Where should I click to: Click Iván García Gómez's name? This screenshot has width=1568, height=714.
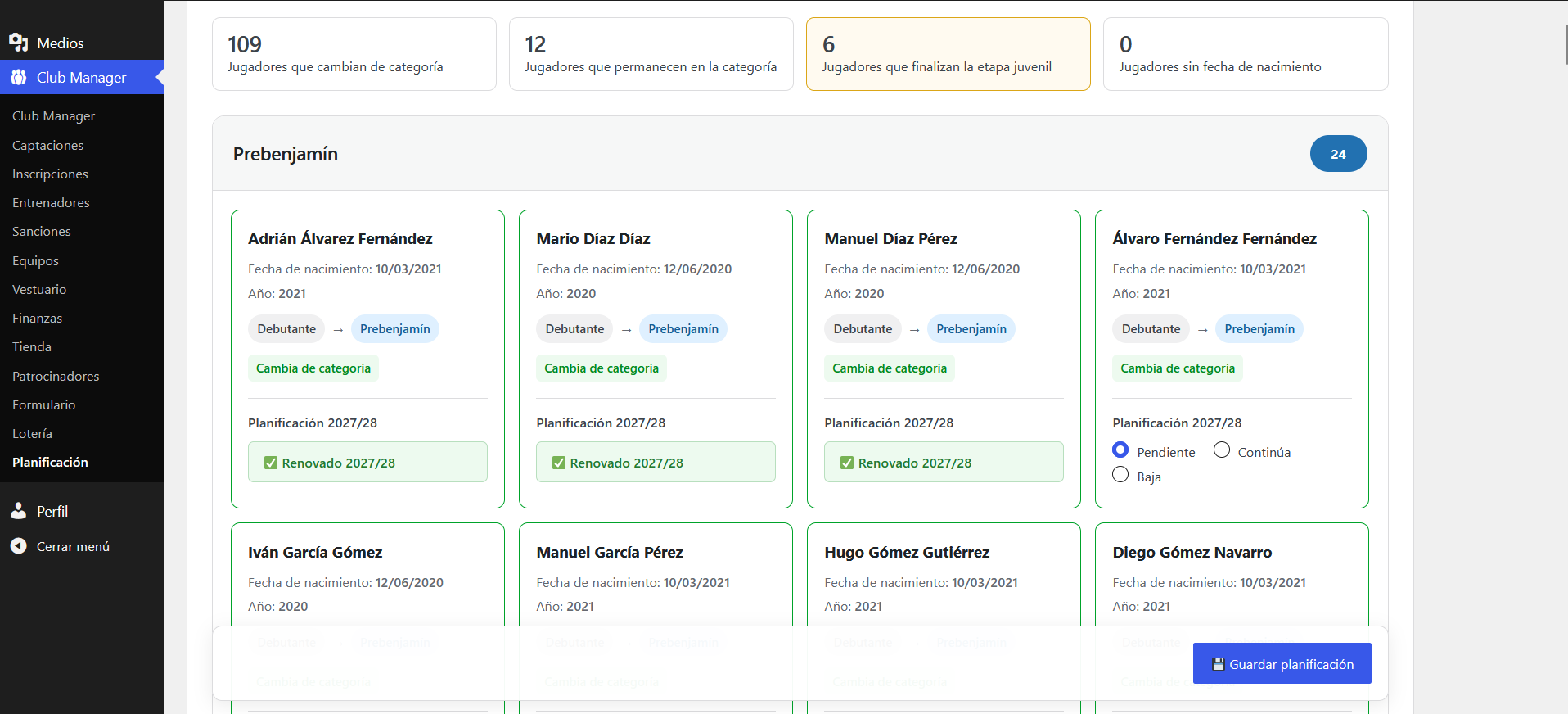[315, 552]
